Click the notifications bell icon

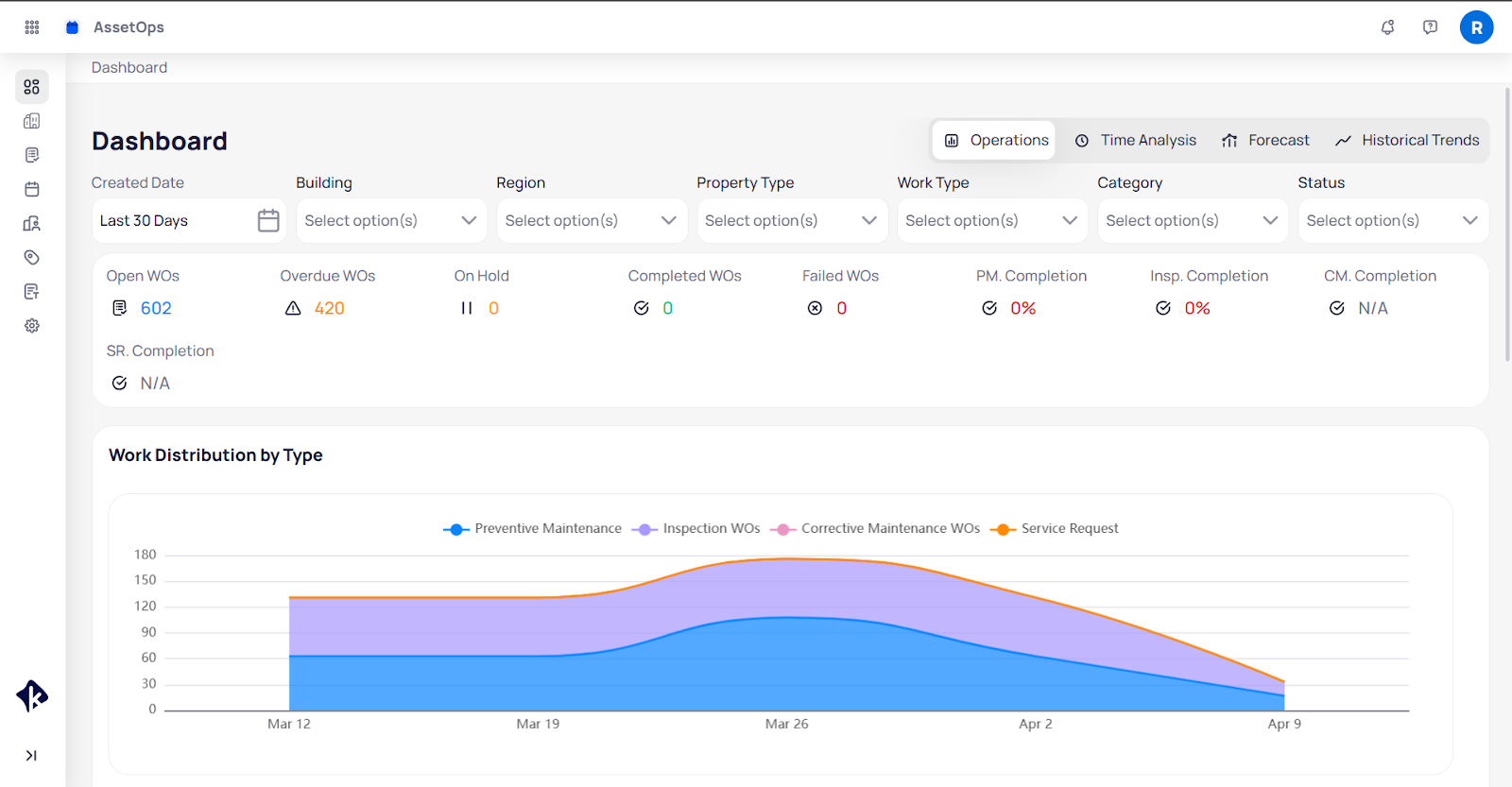(1387, 27)
